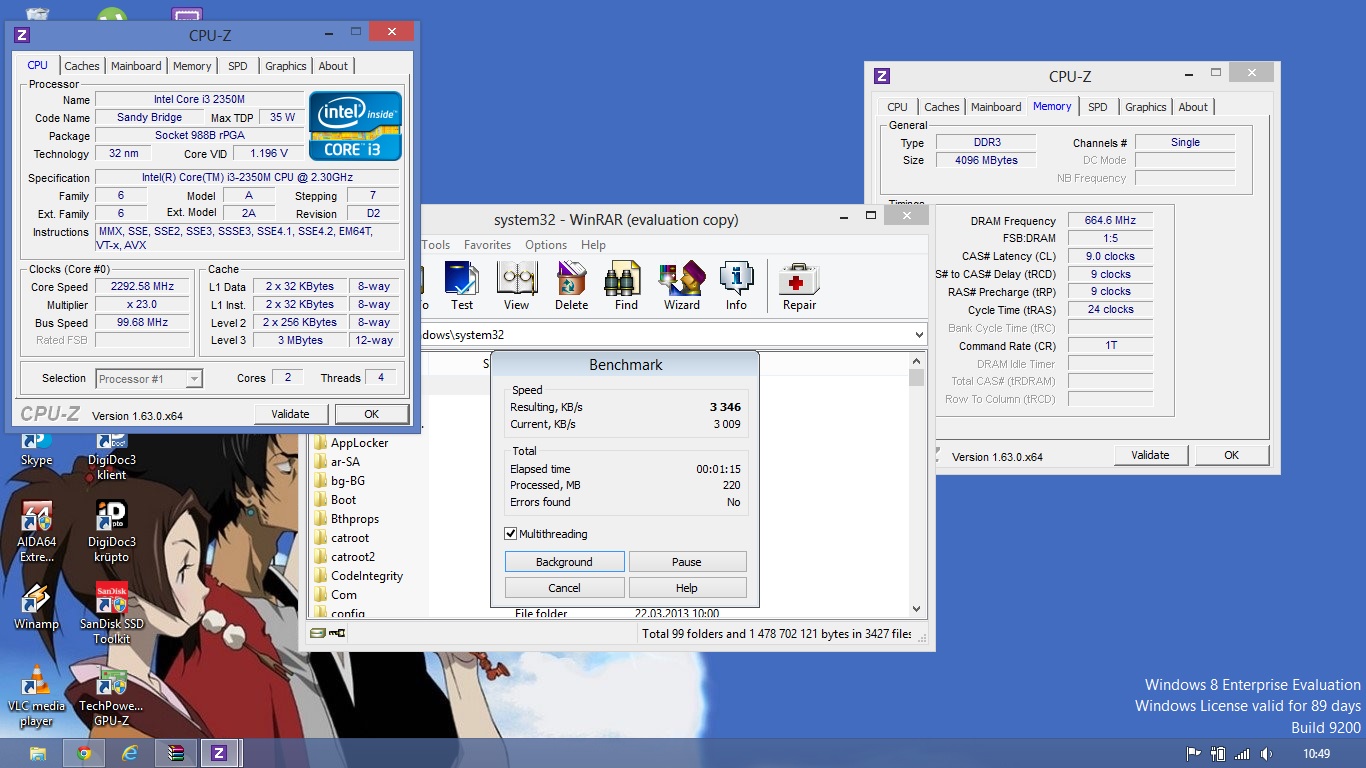Launch VLC media player shortcut

[37, 696]
